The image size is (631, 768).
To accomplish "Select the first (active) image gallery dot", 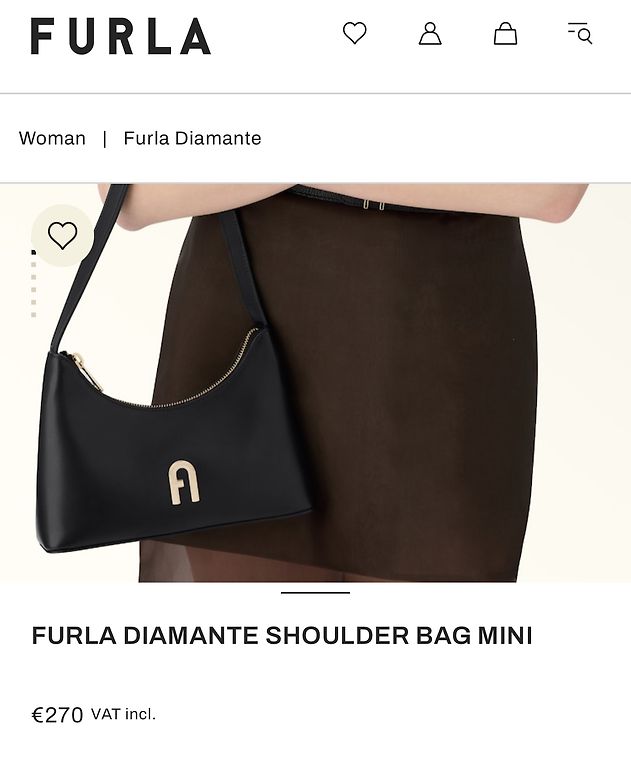I will [x=33, y=252].
